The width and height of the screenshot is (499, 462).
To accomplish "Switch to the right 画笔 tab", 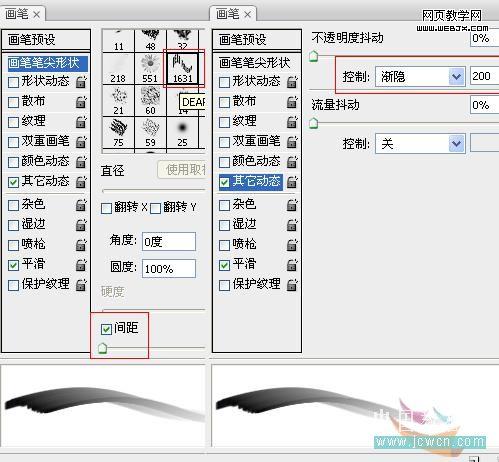I will 233,14.
